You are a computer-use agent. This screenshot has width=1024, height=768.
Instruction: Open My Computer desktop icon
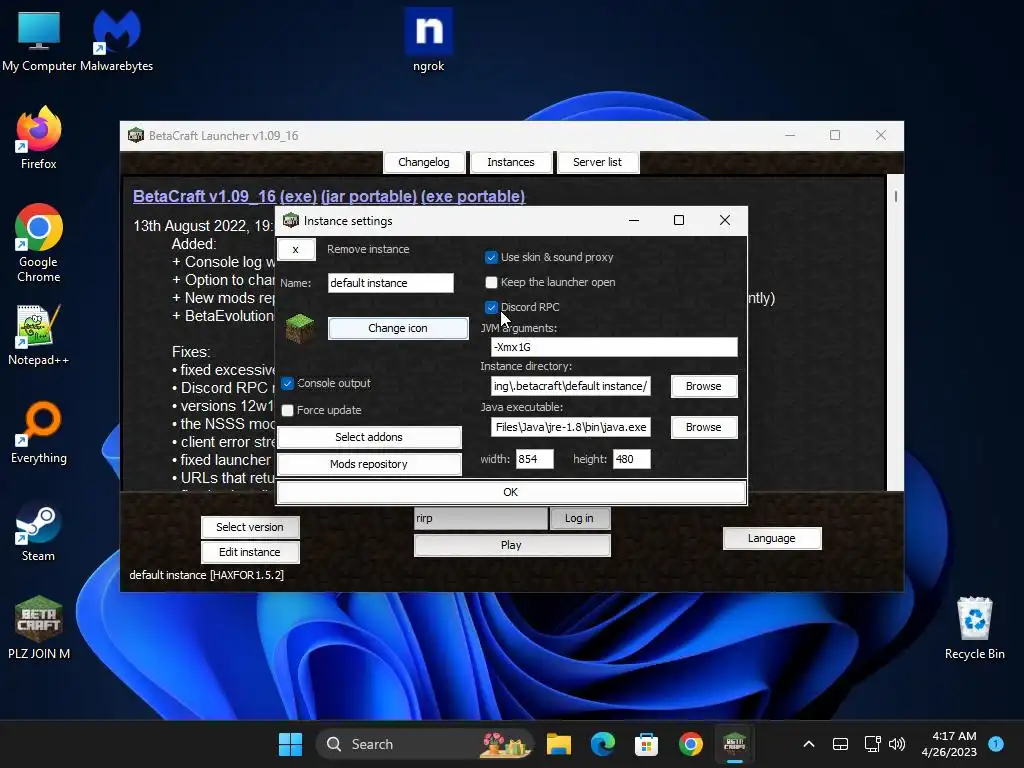pos(39,40)
